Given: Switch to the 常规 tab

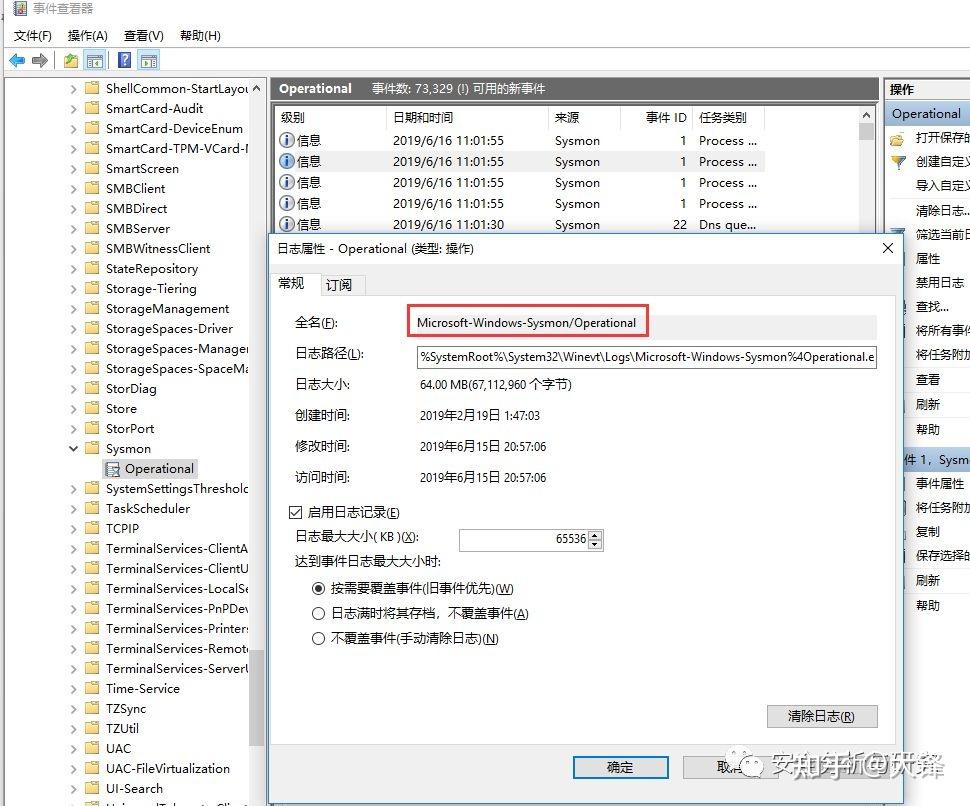Looking at the screenshot, I should (x=291, y=283).
